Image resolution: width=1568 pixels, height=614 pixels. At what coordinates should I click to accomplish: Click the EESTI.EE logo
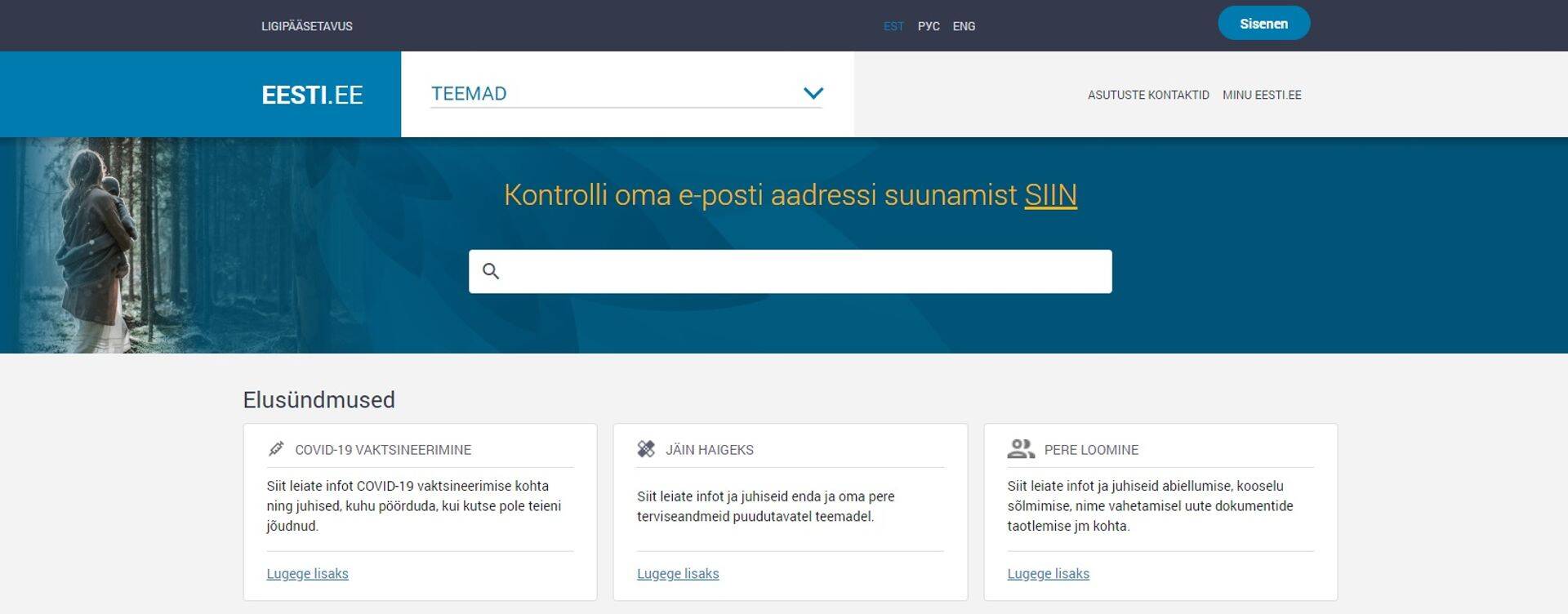(312, 95)
